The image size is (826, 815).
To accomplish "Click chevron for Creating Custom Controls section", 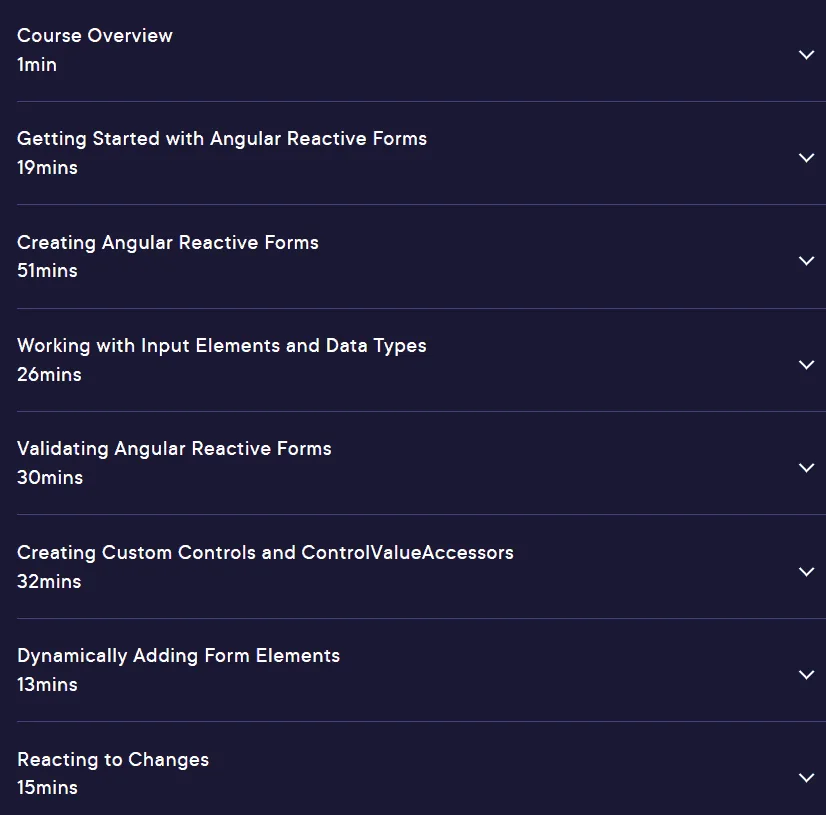I will point(806,572).
